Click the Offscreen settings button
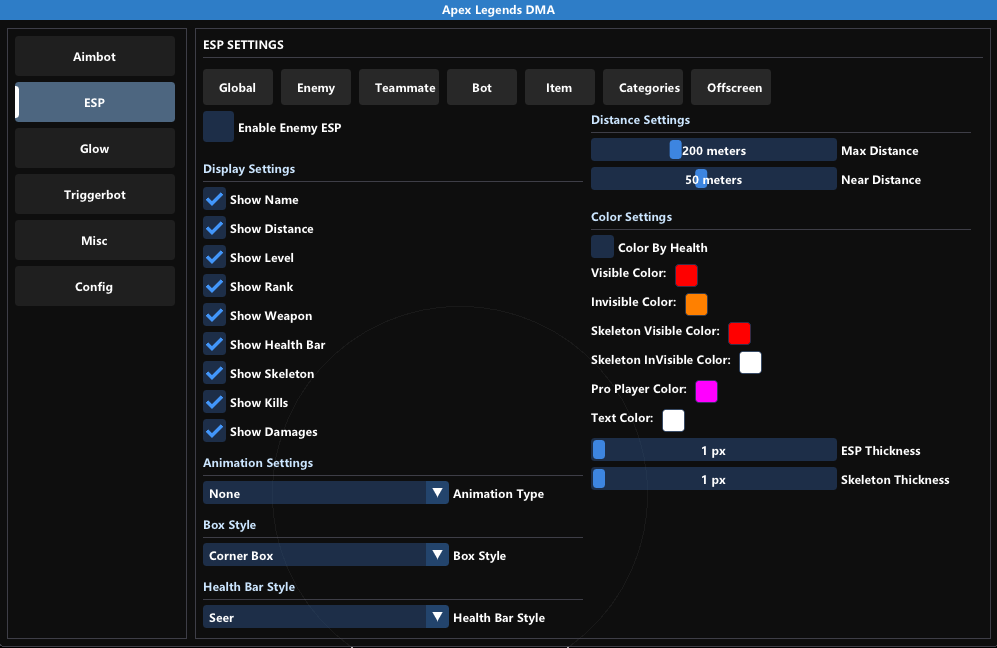This screenshot has width=997, height=648. [734, 88]
